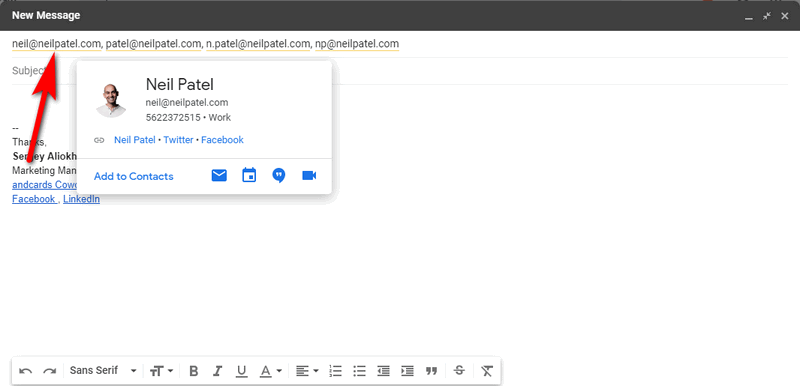The image size is (800, 386).
Task: Click Add to Contacts
Action: point(134,176)
